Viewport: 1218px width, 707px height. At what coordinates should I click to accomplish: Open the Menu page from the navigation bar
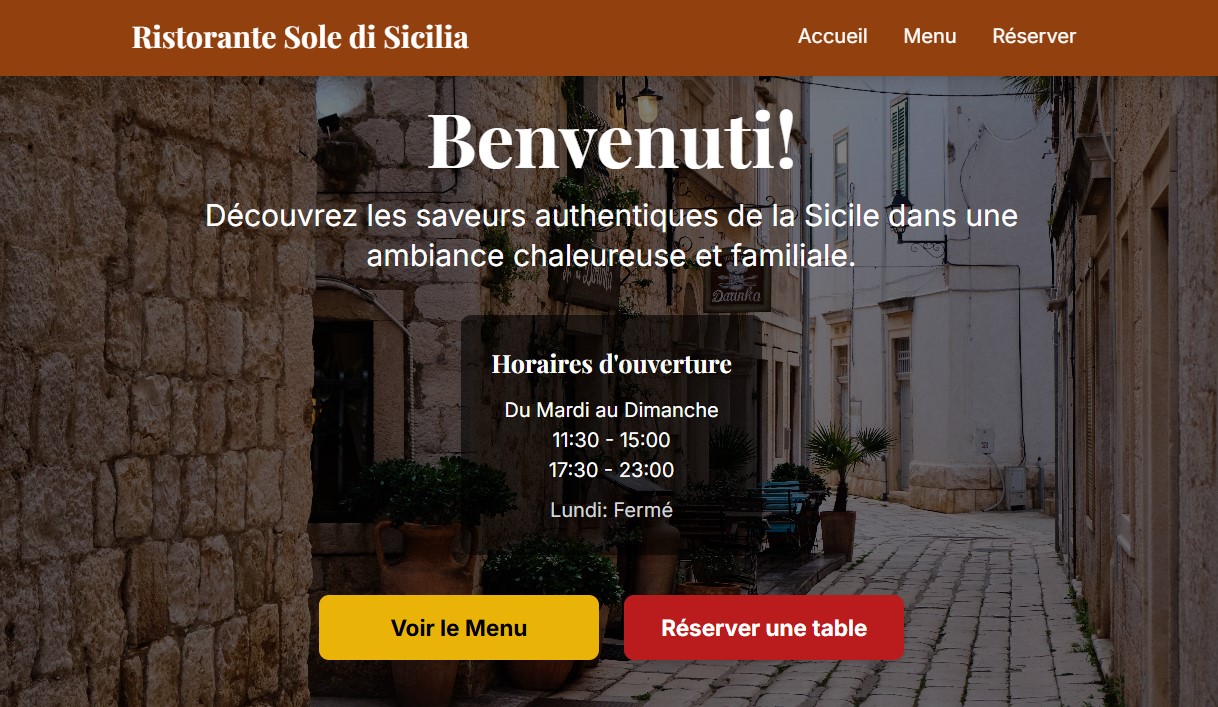929,36
